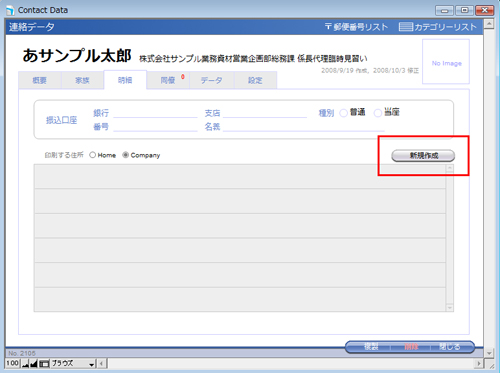The image size is (500, 373).
Task: Click the 支店 branch field
Action: (265, 113)
